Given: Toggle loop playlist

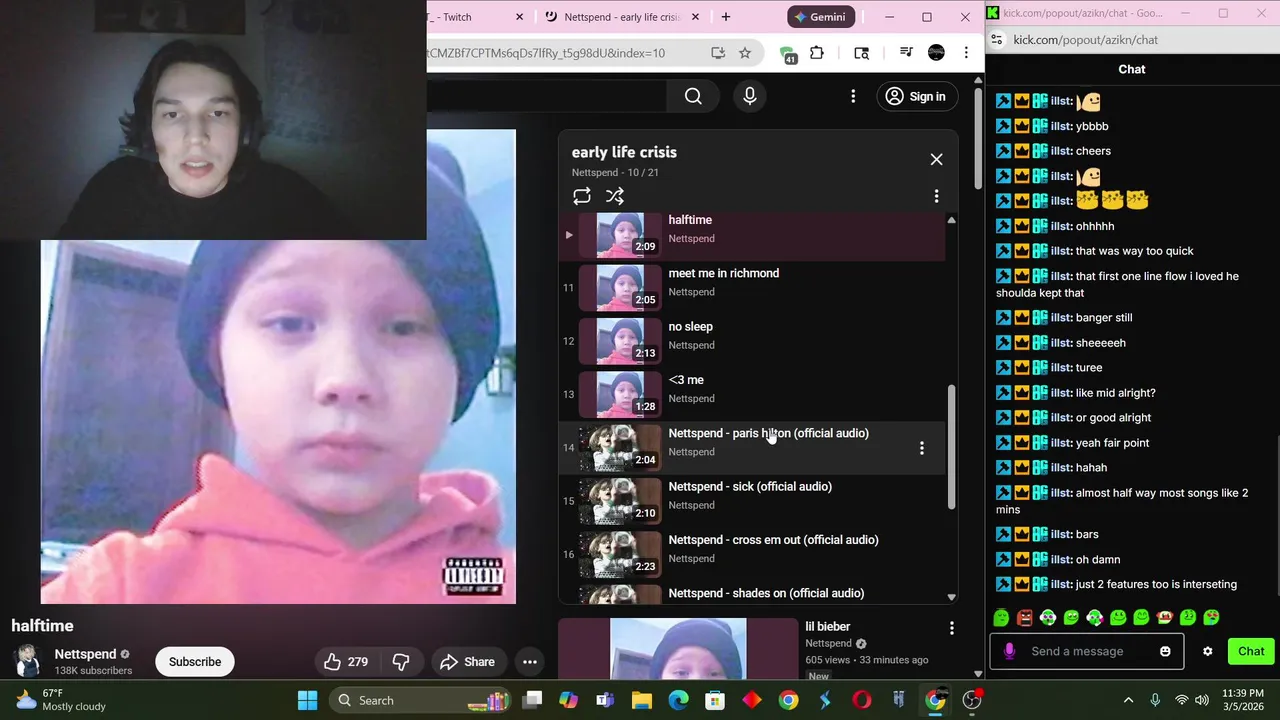Looking at the screenshot, I should (582, 196).
